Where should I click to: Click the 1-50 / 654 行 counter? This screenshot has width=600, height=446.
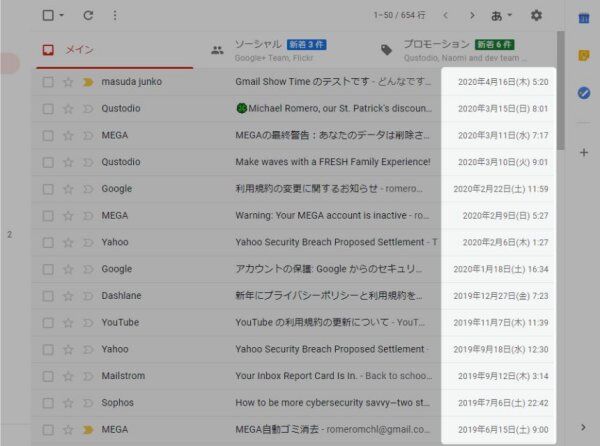click(399, 15)
